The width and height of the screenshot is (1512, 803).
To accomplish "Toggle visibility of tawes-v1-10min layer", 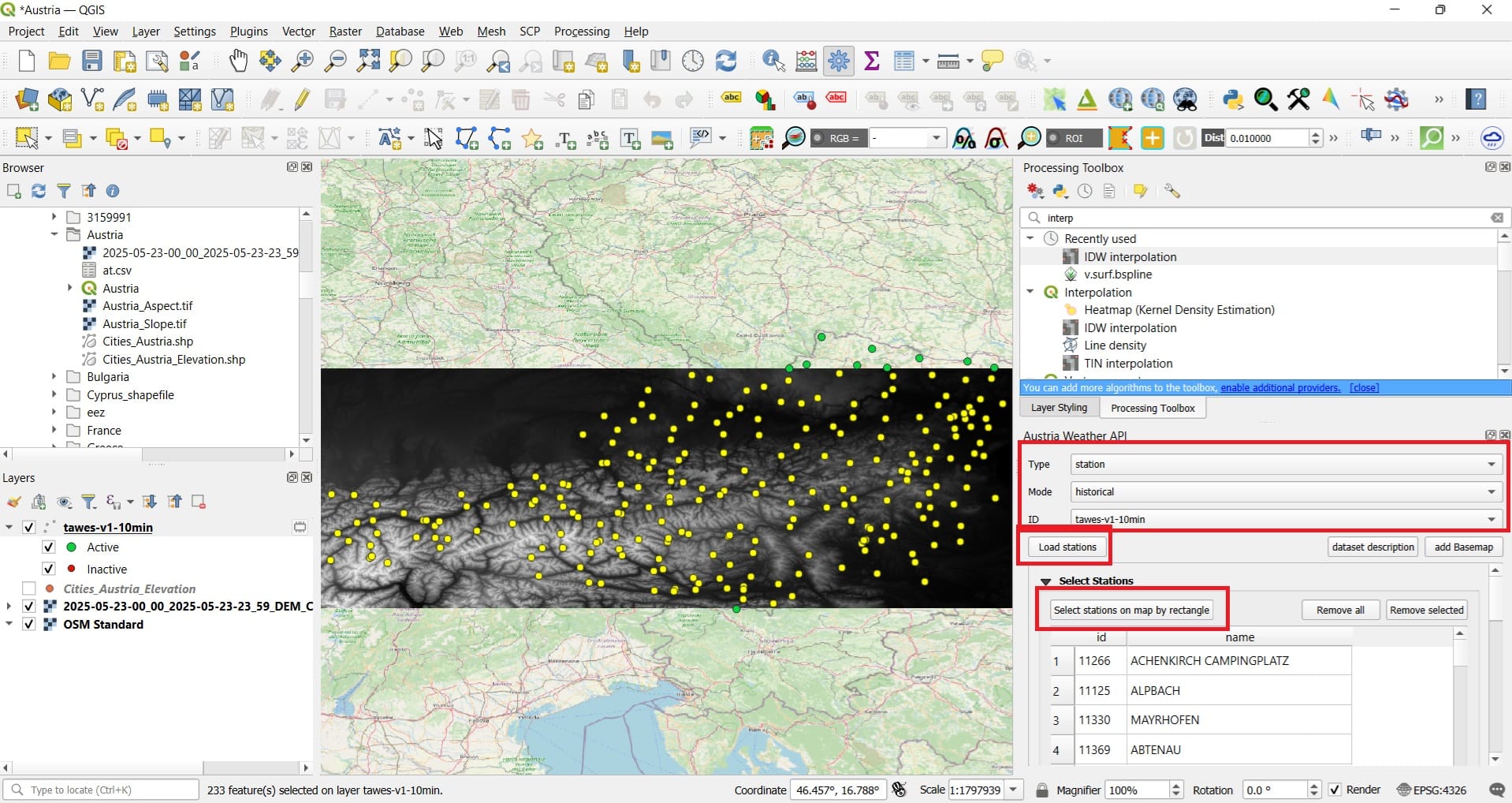I will tap(29, 528).
